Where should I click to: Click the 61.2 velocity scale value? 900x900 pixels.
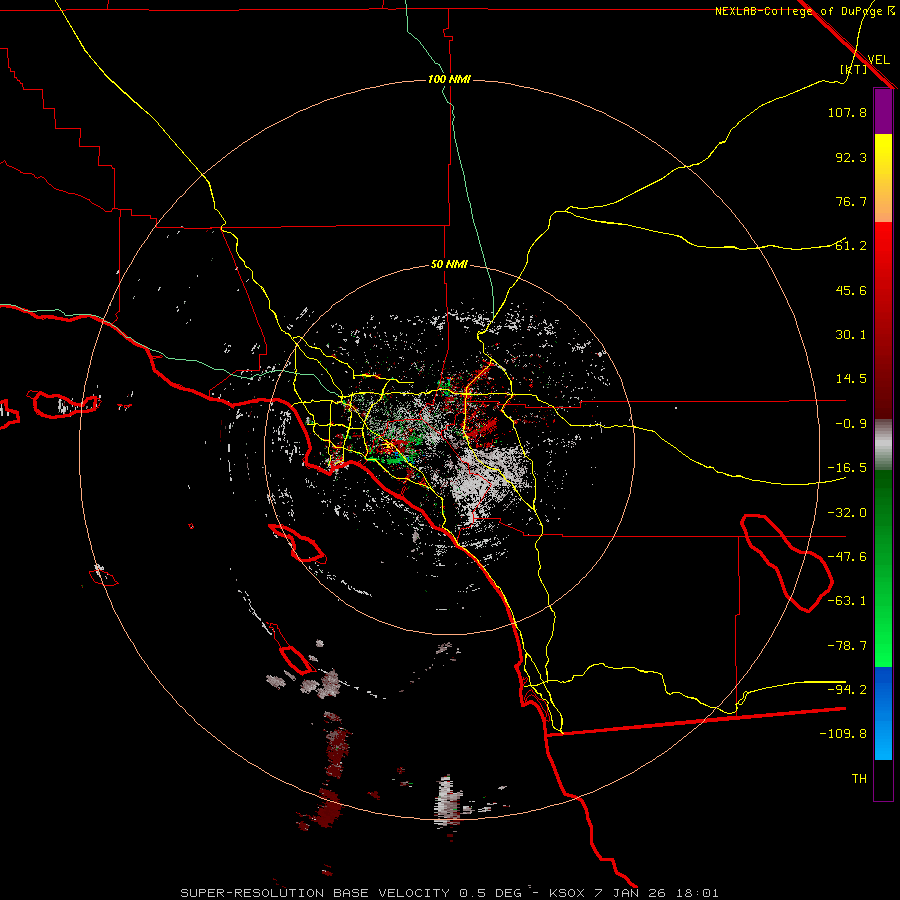pos(851,246)
